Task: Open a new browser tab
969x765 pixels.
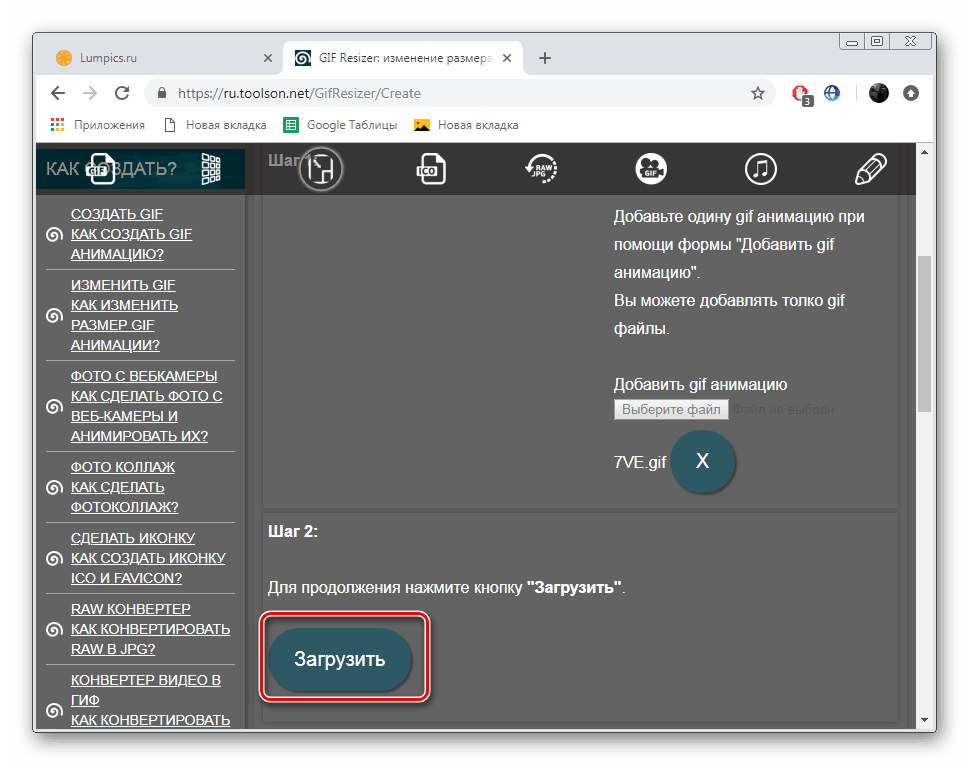Action: pos(544,58)
